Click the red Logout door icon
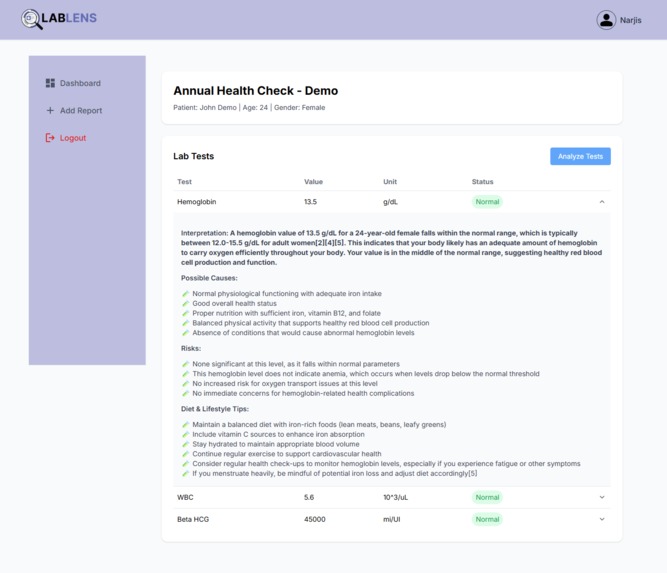 [50, 138]
